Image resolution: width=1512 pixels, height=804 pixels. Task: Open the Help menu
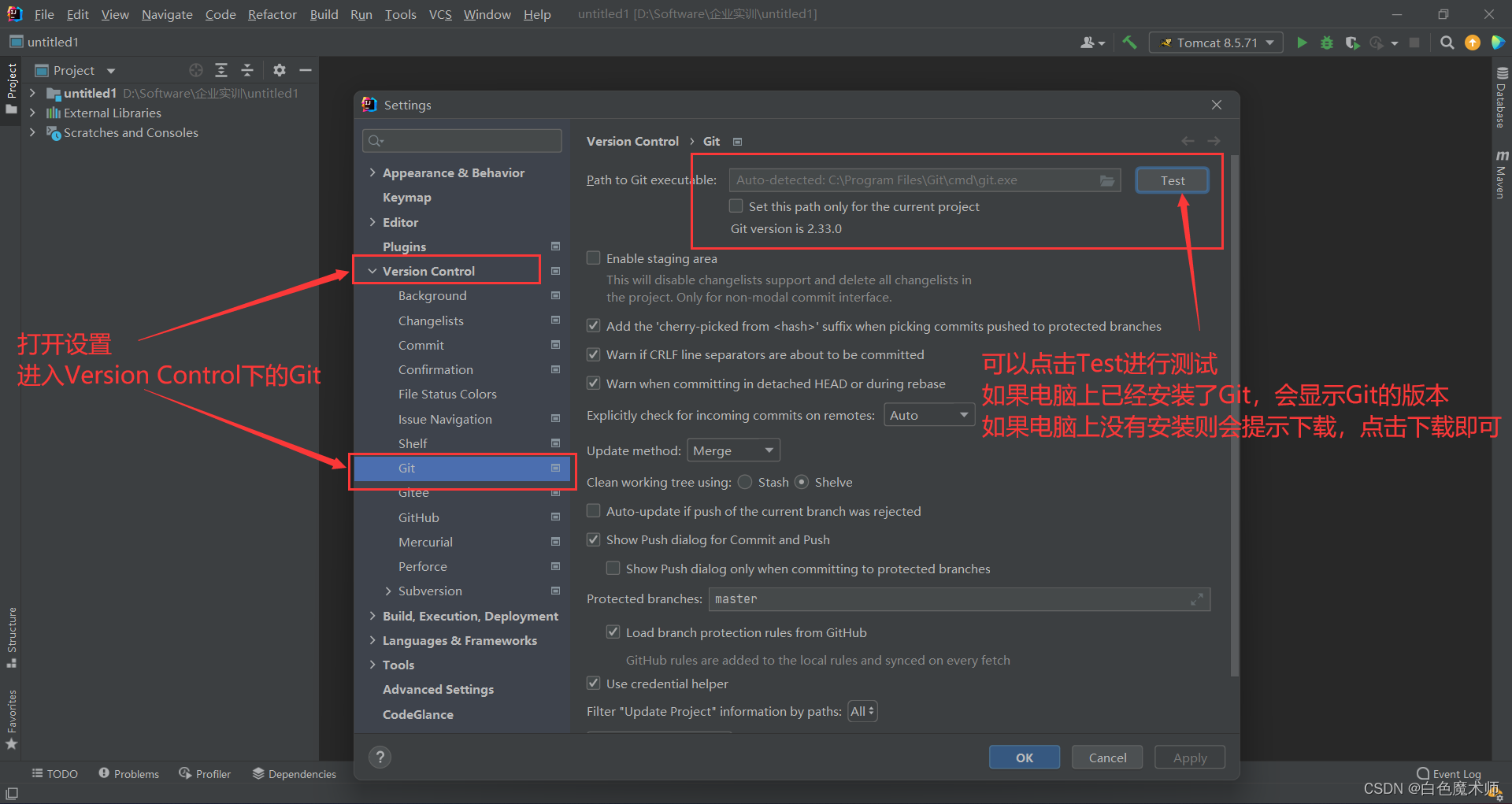coord(537,14)
